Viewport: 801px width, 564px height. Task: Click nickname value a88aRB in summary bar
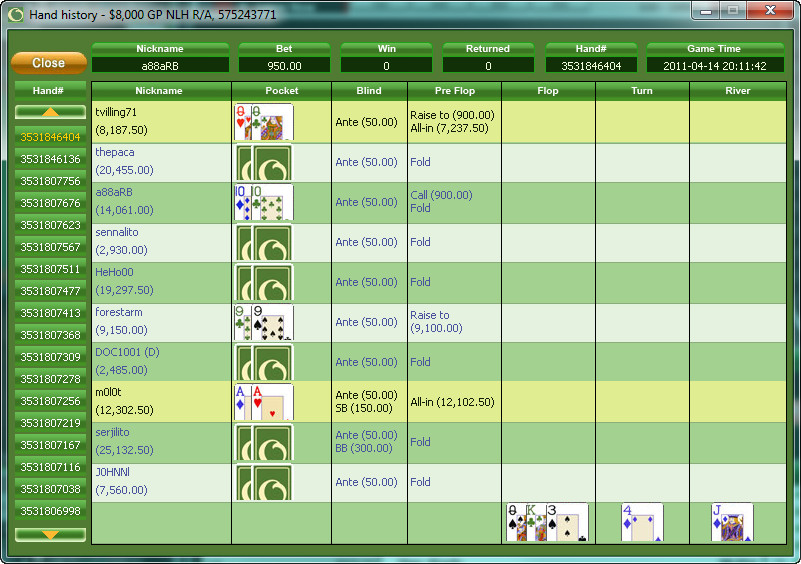160,66
